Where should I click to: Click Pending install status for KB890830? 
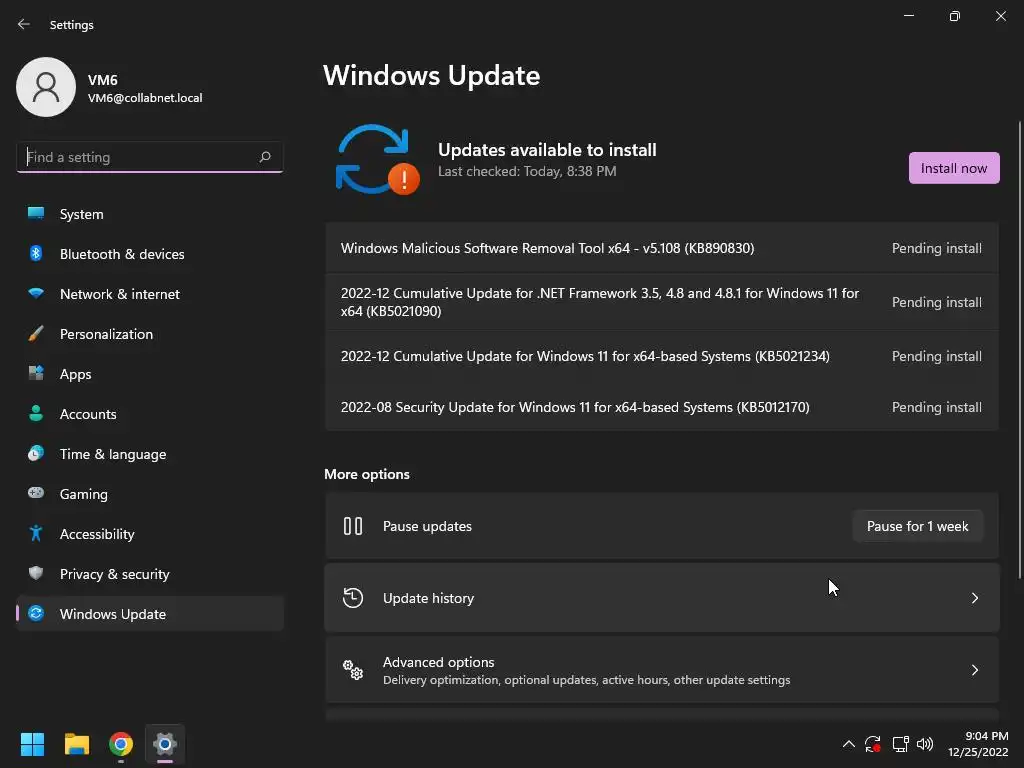(x=936, y=248)
